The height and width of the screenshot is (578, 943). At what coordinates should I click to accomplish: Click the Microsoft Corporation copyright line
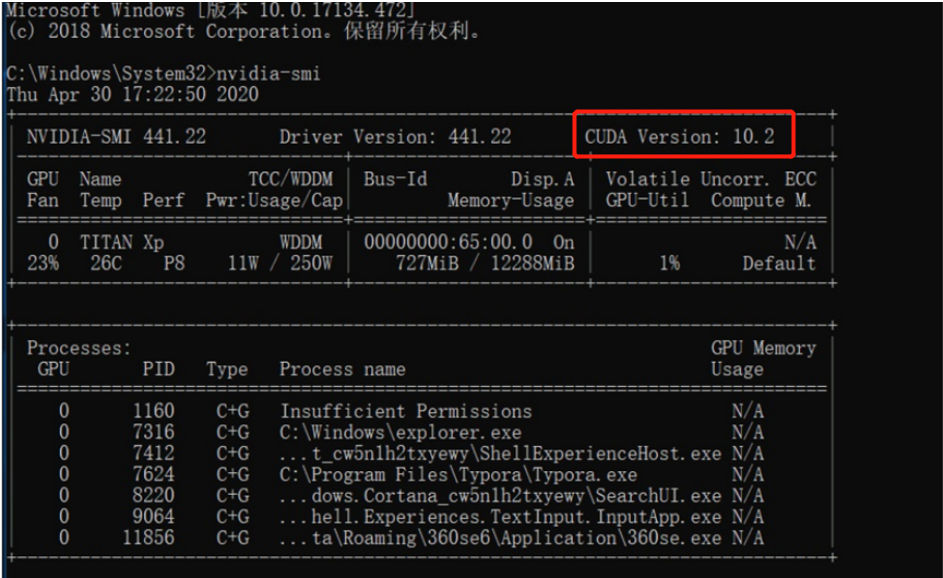point(243,31)
